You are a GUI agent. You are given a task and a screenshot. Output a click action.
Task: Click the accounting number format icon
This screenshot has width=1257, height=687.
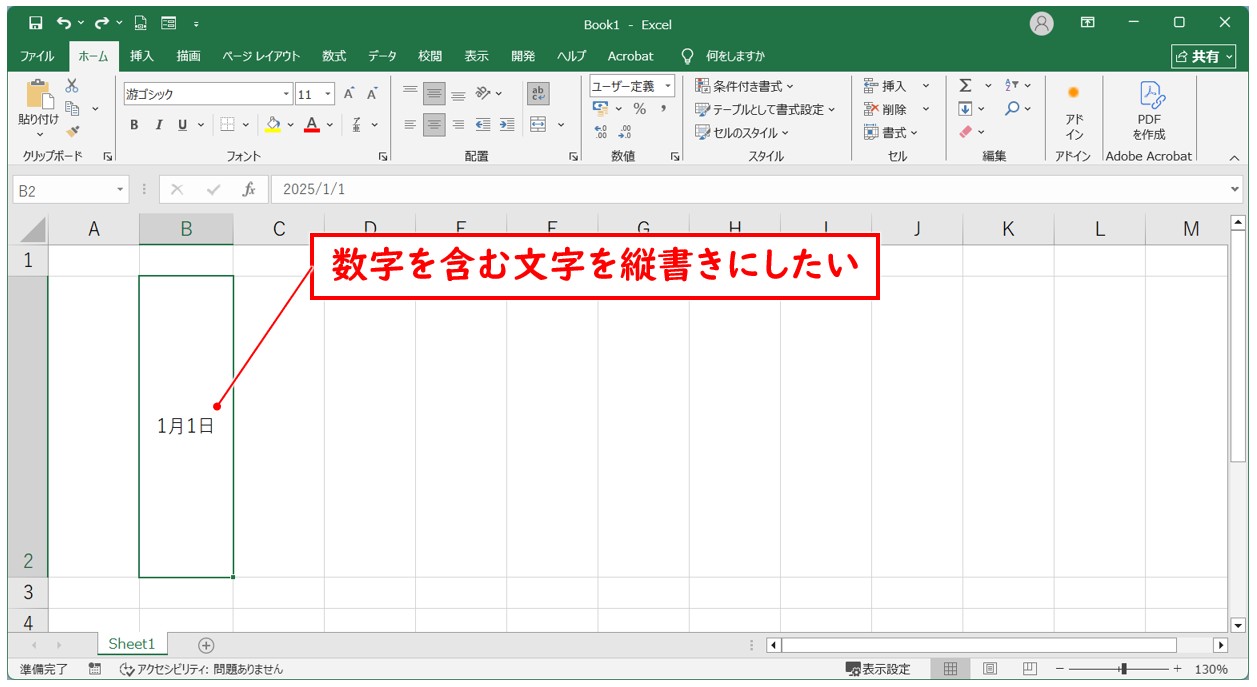[601, 108]
